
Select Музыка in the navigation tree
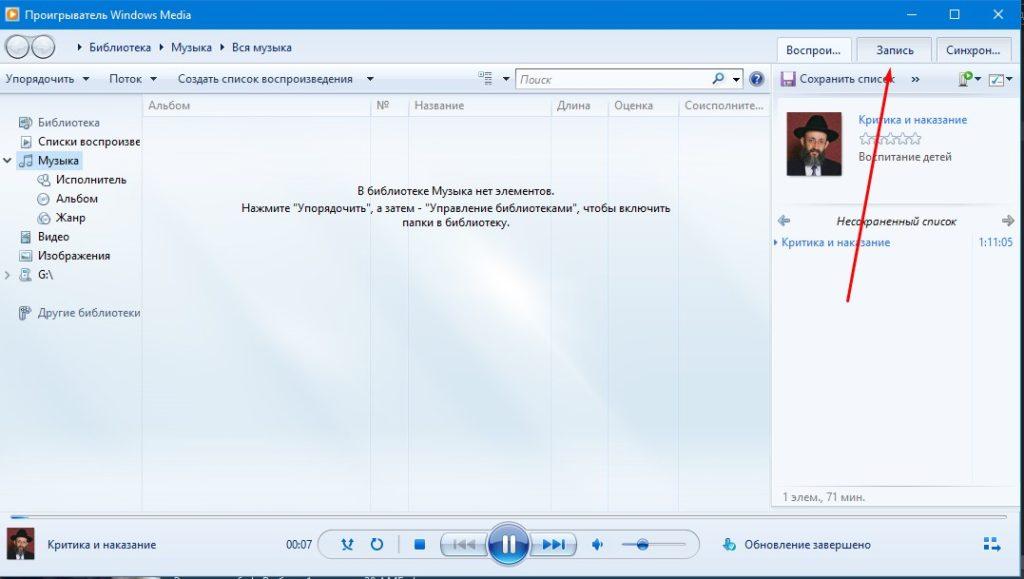coord(50,160)
